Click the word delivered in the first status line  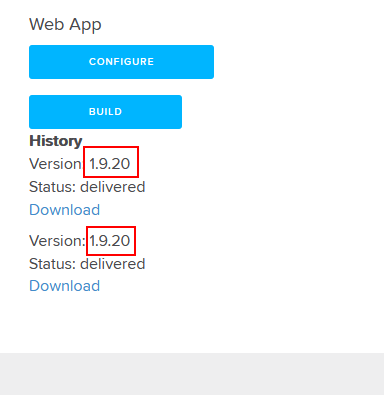point(113,187)
